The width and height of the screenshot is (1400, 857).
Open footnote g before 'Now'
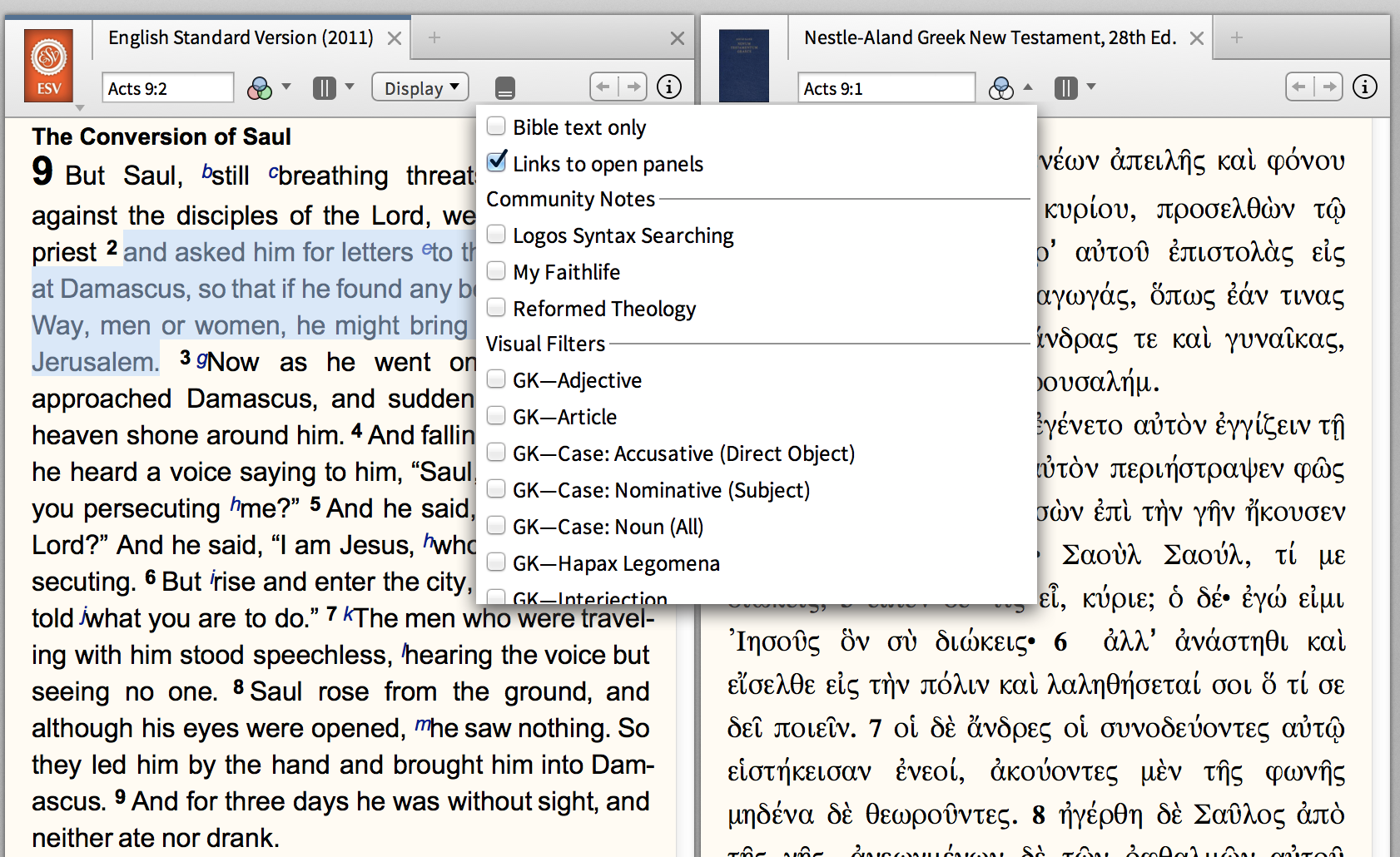point(201,360)
